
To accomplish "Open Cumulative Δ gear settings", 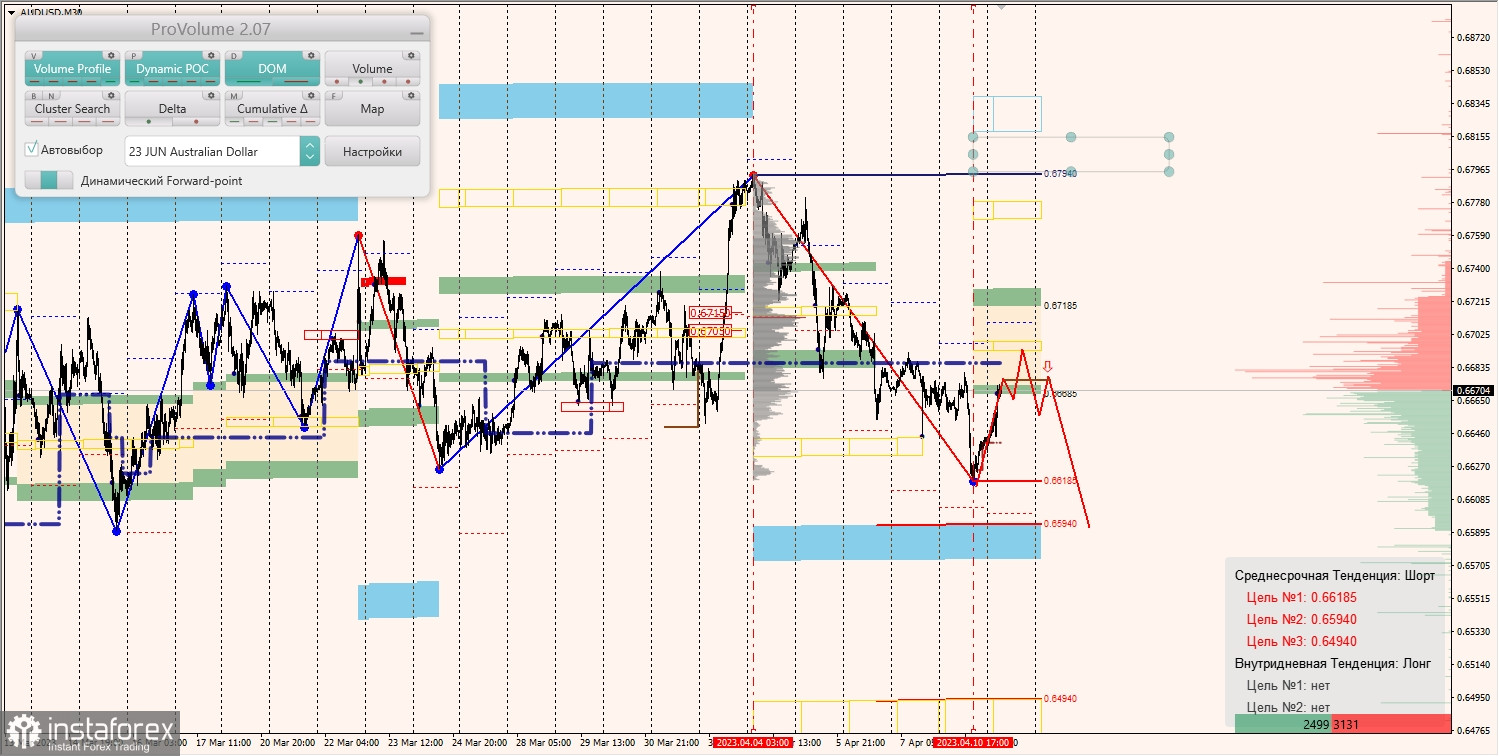I will click(x=311, y=96).
